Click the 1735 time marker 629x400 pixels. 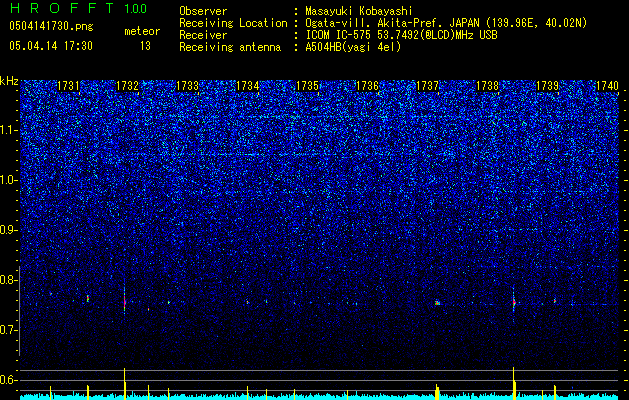point(307,86)
